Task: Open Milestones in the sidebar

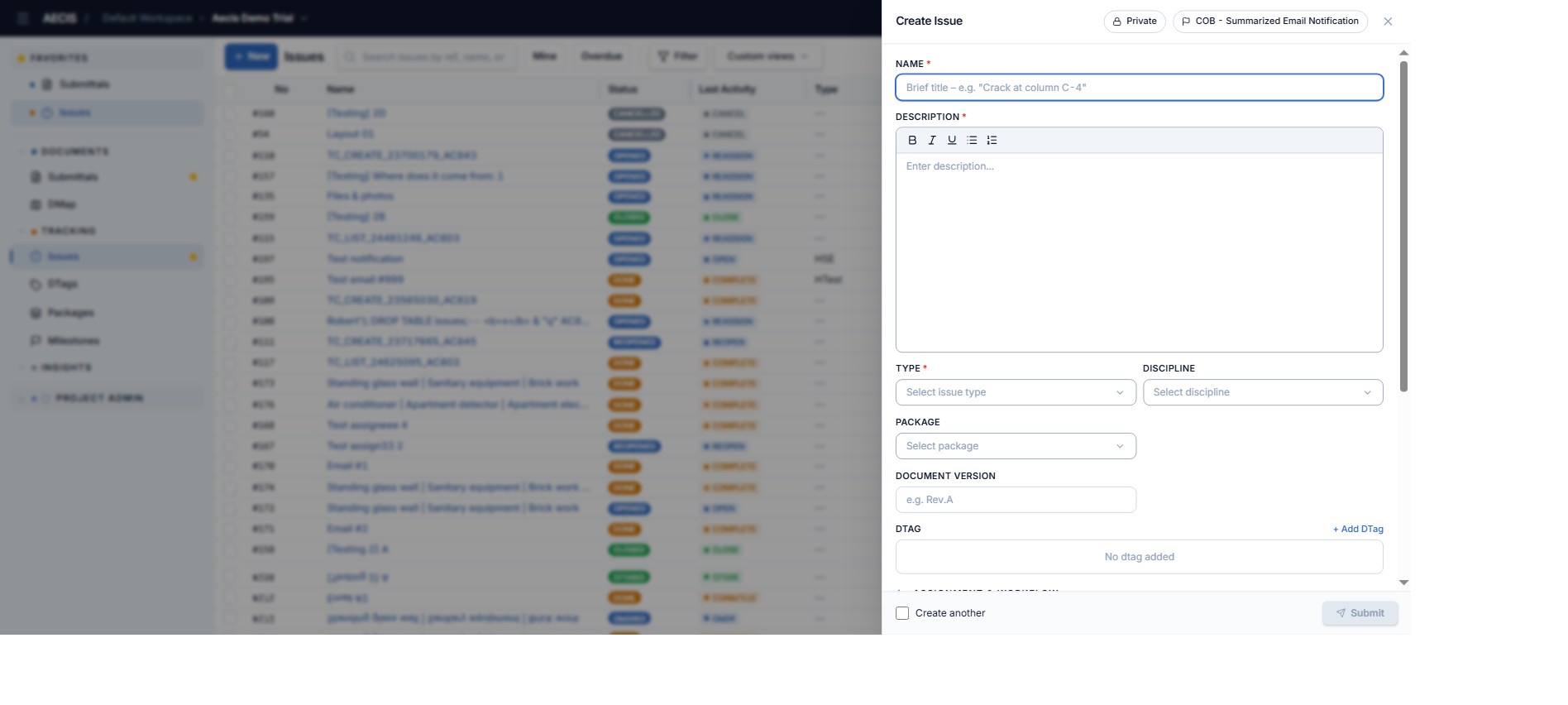Action: pos(73,341)
